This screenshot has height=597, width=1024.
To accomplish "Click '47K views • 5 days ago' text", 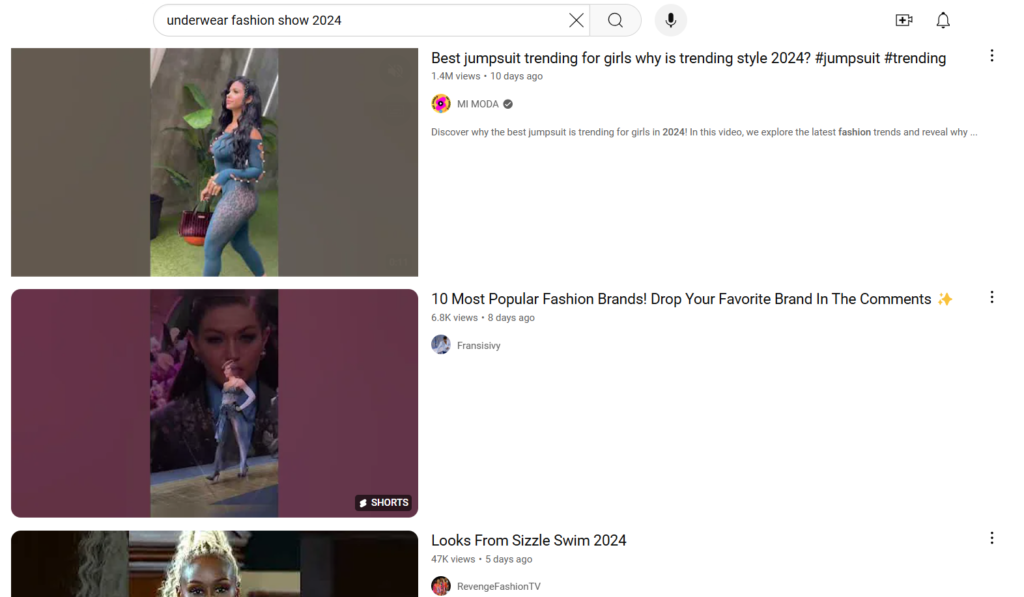I will (x=481, y=559).
